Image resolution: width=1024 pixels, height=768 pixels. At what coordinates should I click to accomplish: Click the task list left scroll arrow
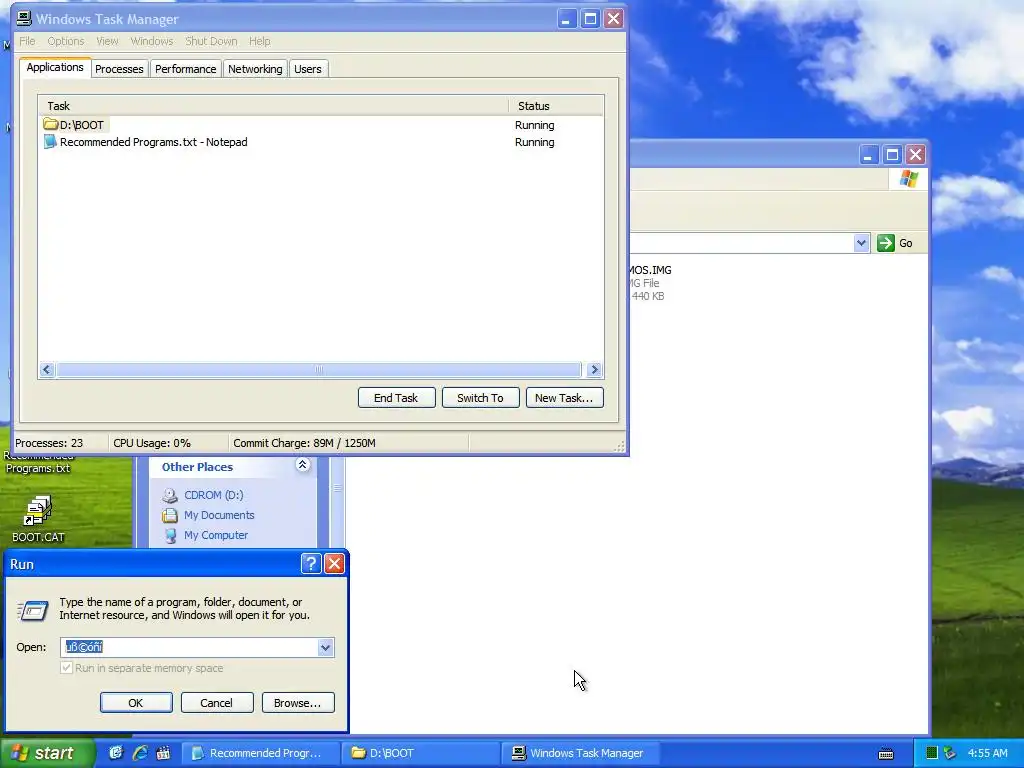[x=46, y=370]
